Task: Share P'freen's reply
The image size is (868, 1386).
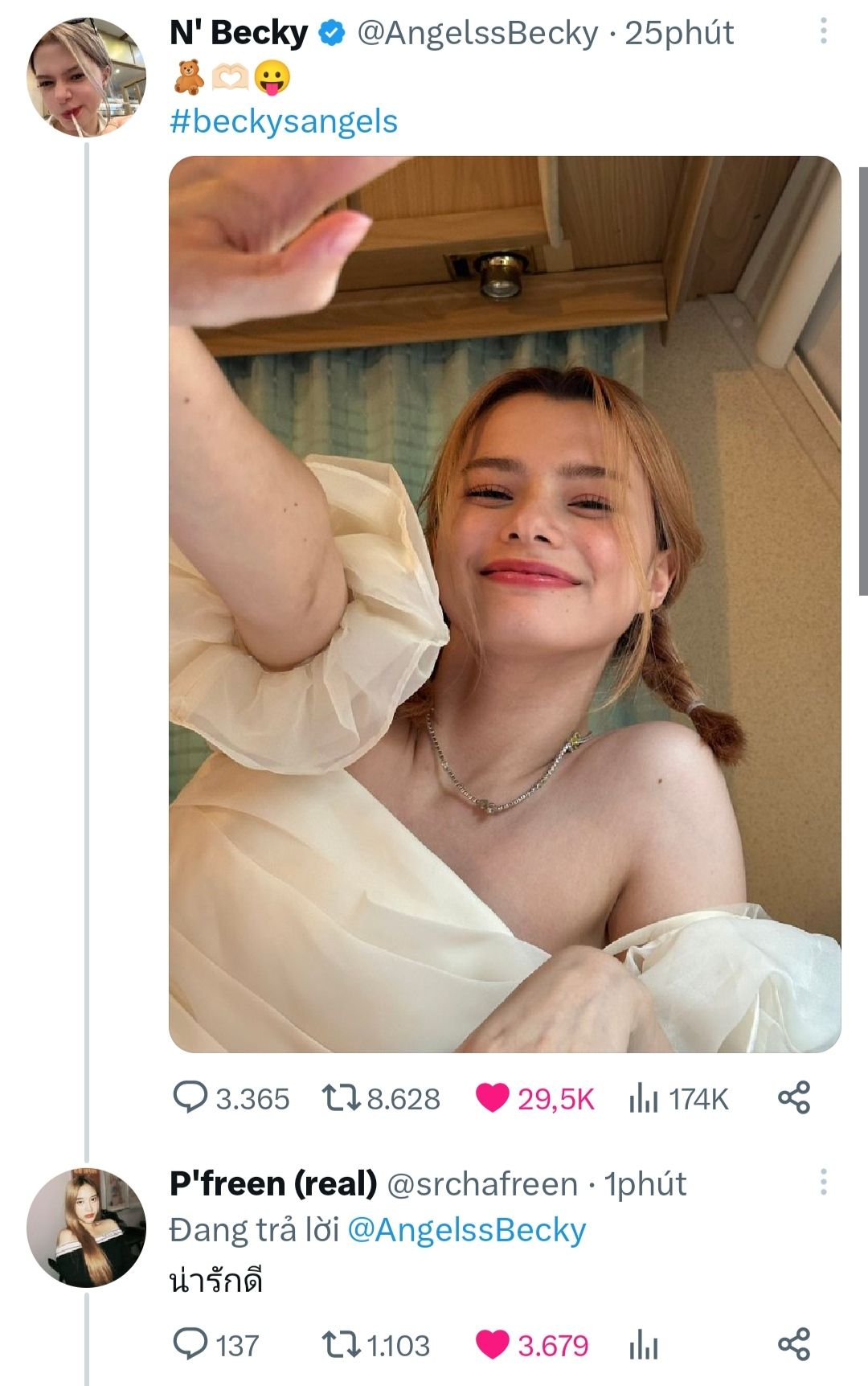Action: [794, 1344]
